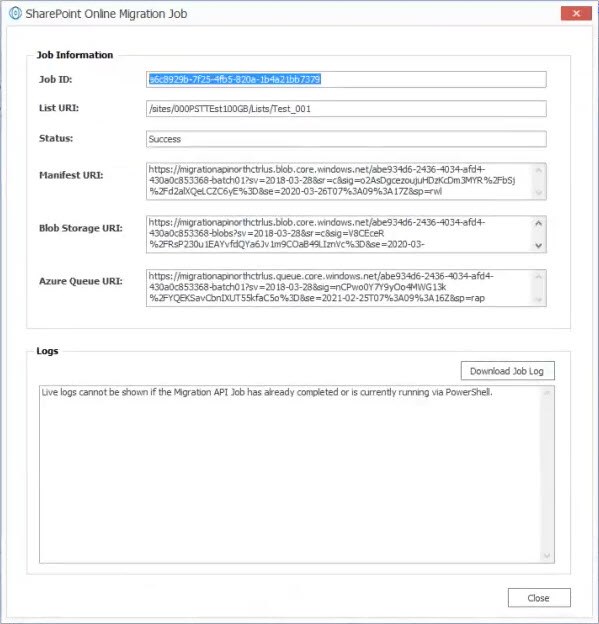
Task: Click the SharePoint Migration Job window icon
Action: tap(15, 13)
